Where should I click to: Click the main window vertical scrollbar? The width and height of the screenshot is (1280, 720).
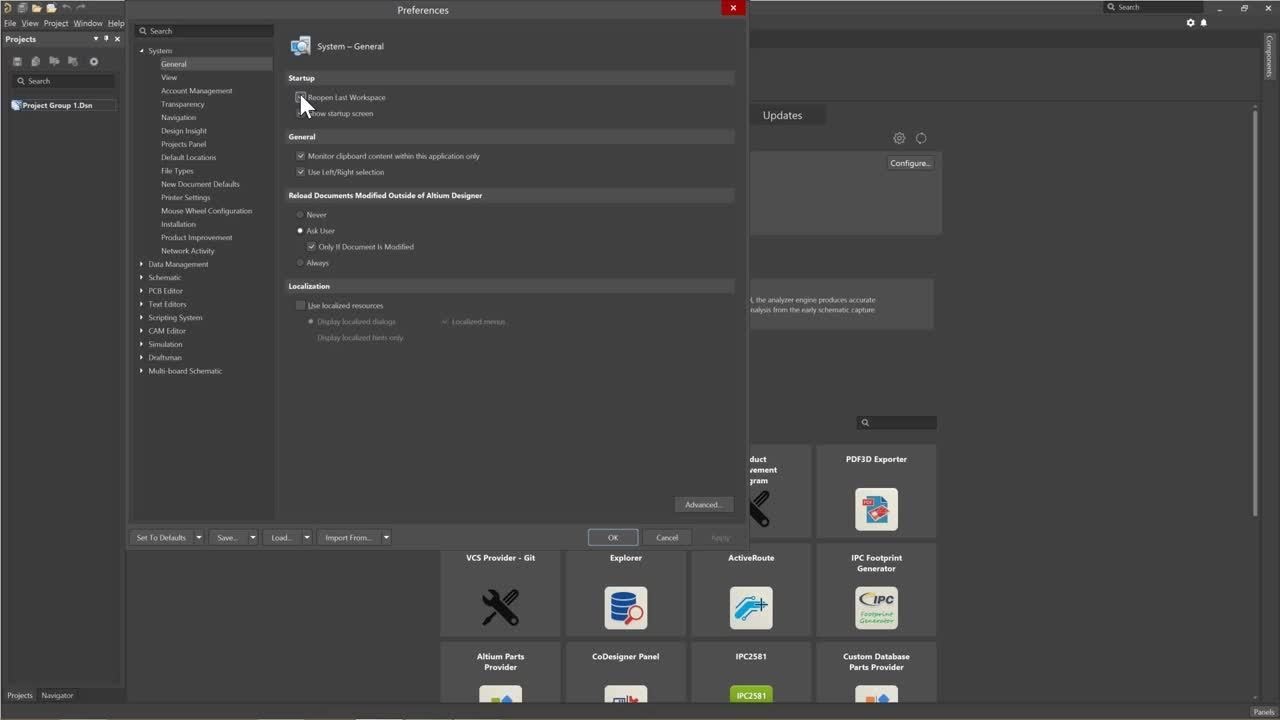coord(1255,312)
